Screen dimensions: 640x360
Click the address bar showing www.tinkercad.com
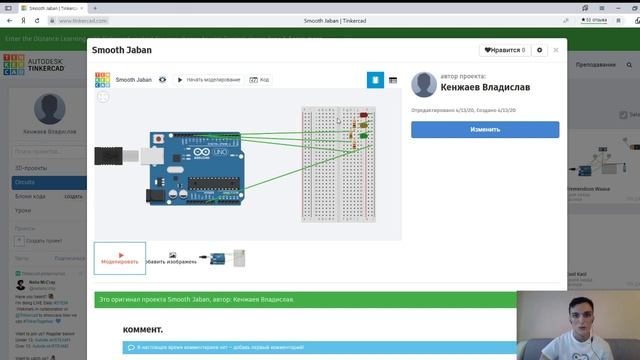[83, 20]
